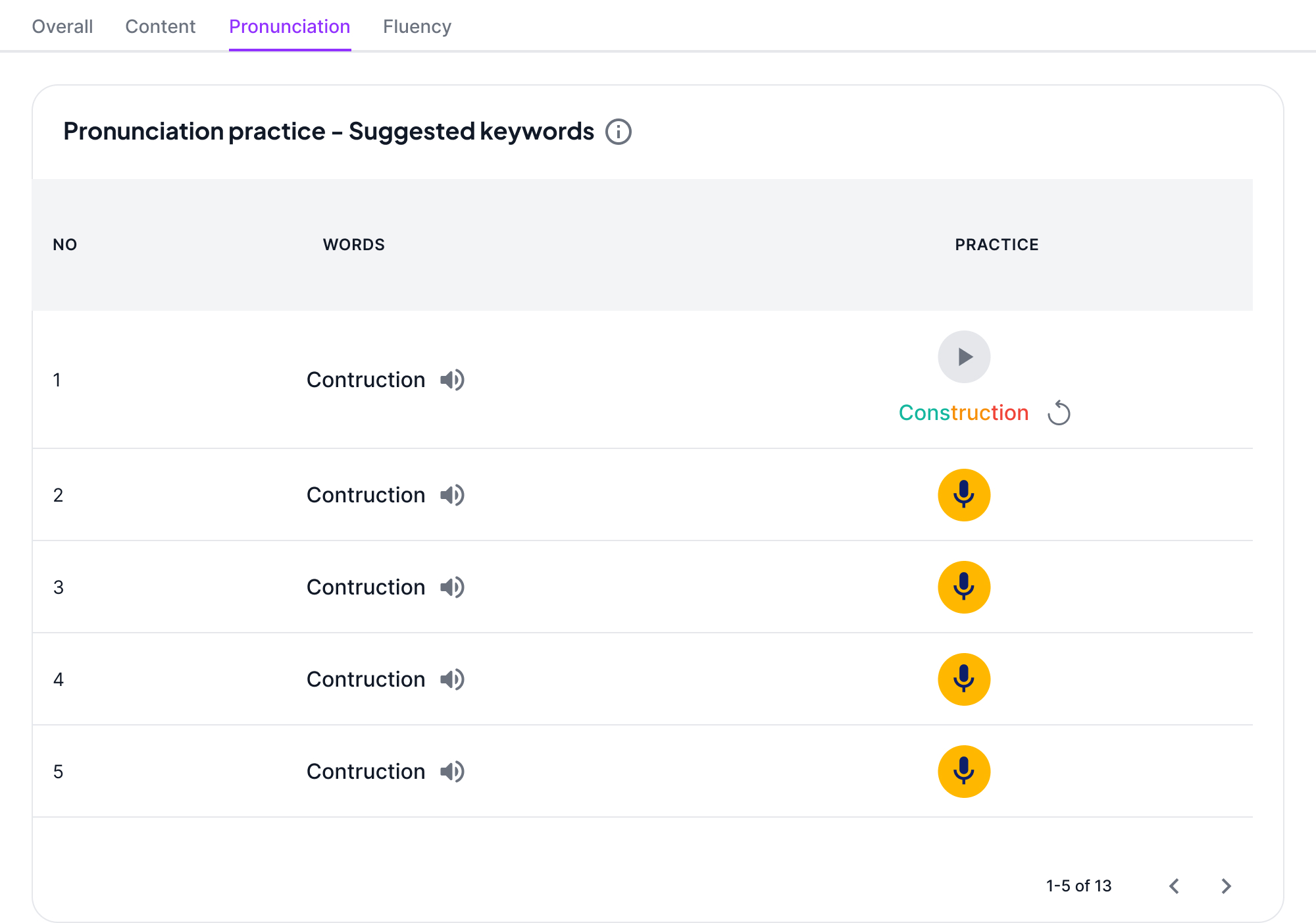Click the word Contruction in row 1

click(x=366, y=380)
